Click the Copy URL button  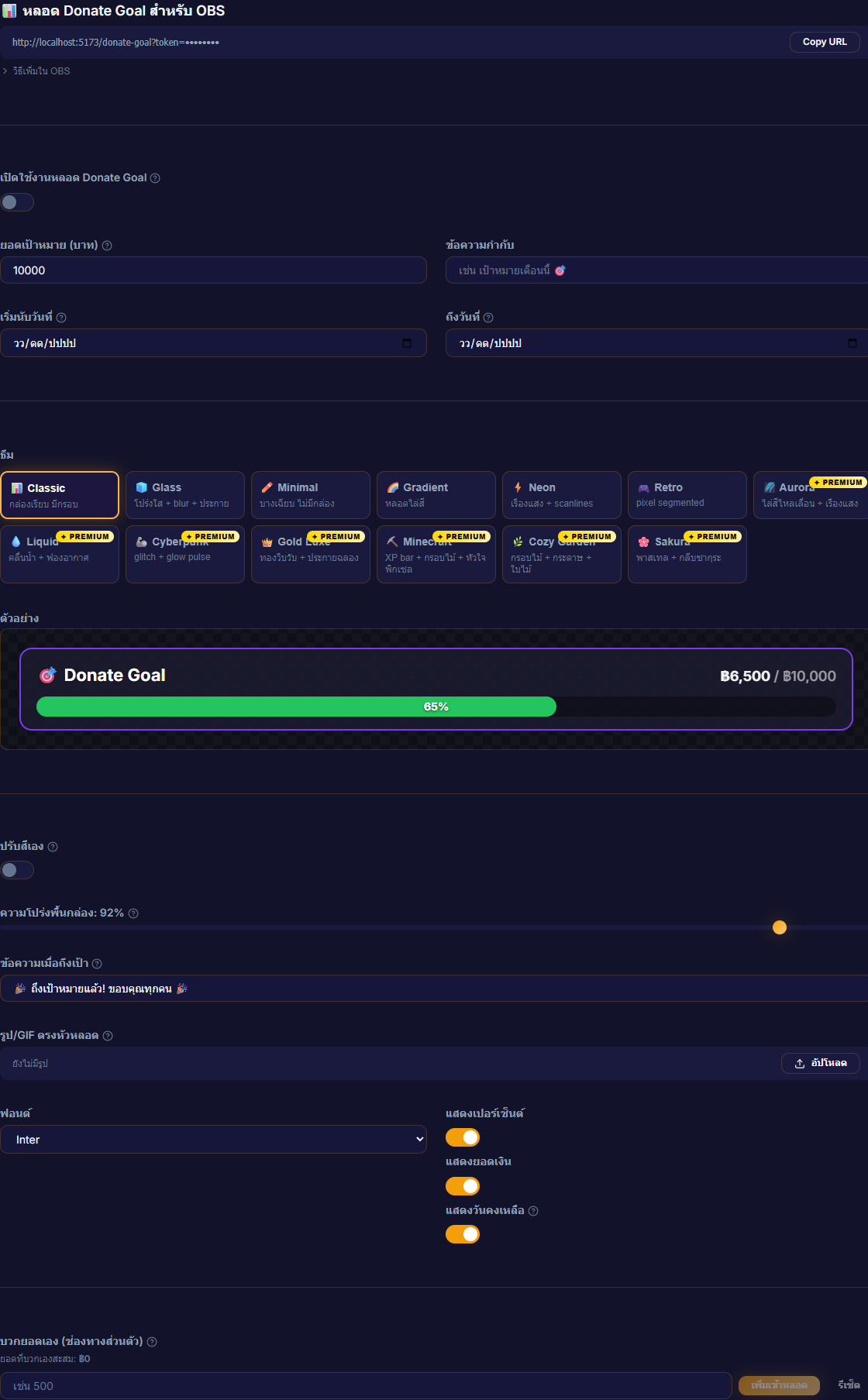[x=825, y=42]
